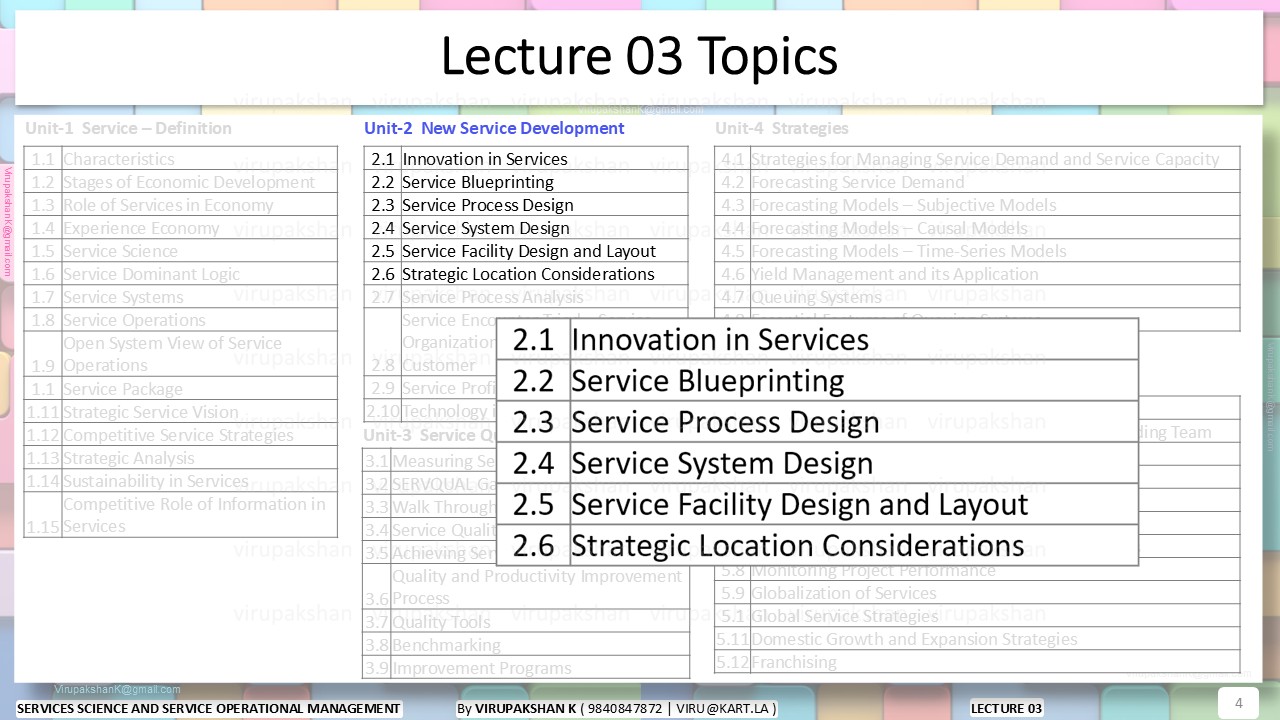The height and width of the screenshot is (720, 1280).
Task: Click enlarged "2.4 Service System Design" callout row
Action: (817, 463)
